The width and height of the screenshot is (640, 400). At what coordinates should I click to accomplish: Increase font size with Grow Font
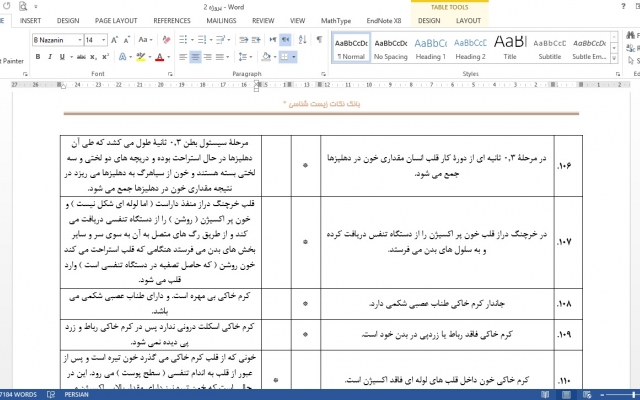(x=114, y=40)
